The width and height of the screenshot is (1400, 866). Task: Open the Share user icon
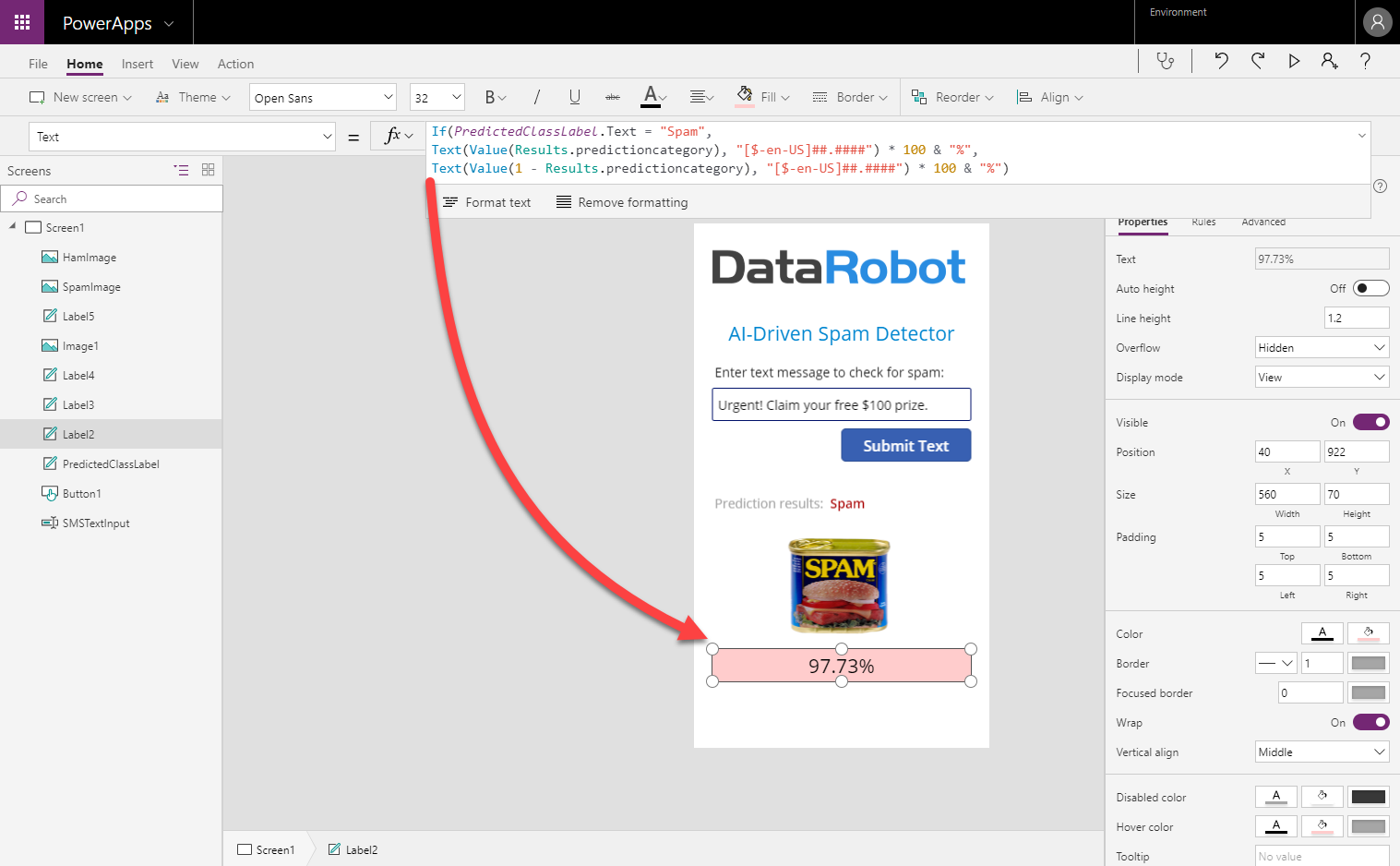[1329, 61]
